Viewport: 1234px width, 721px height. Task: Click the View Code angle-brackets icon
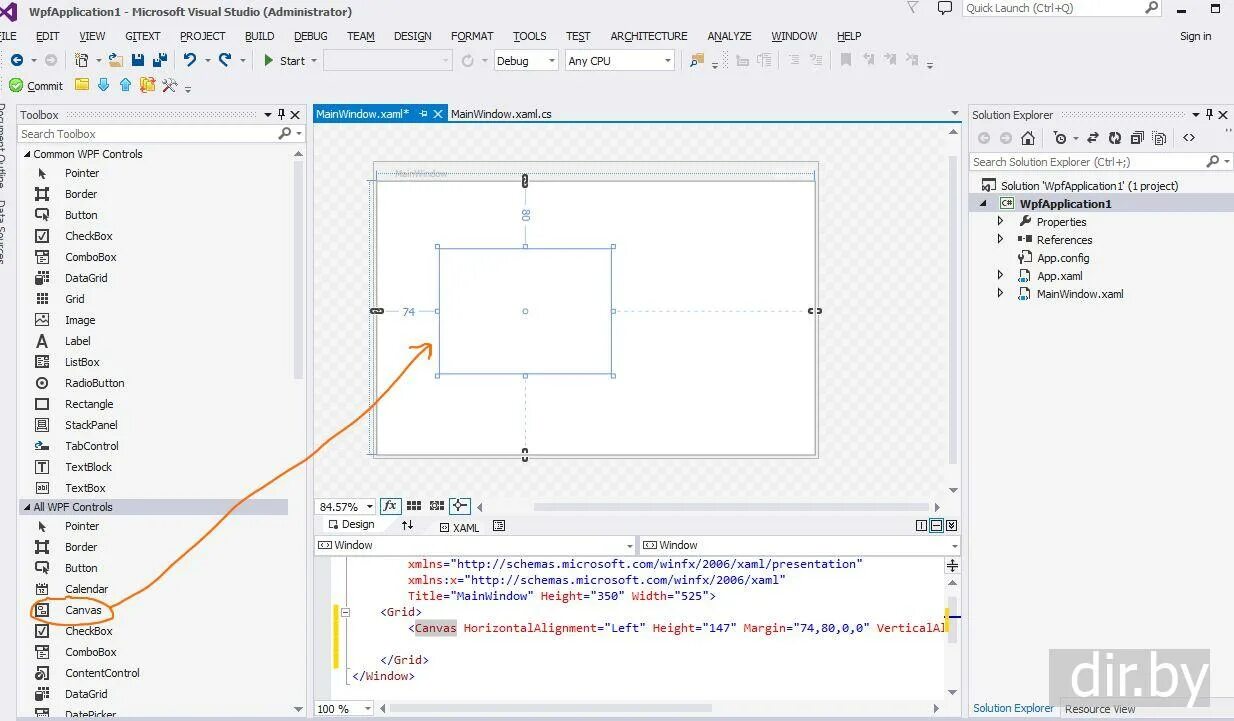click(1189, 138)
